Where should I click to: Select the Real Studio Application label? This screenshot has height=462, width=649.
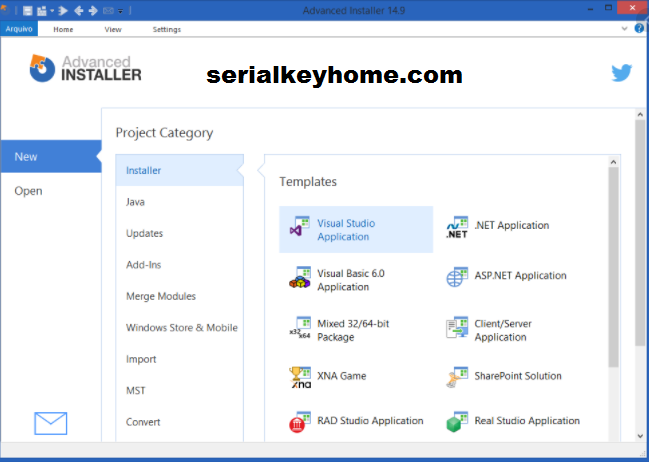point(527,421)
